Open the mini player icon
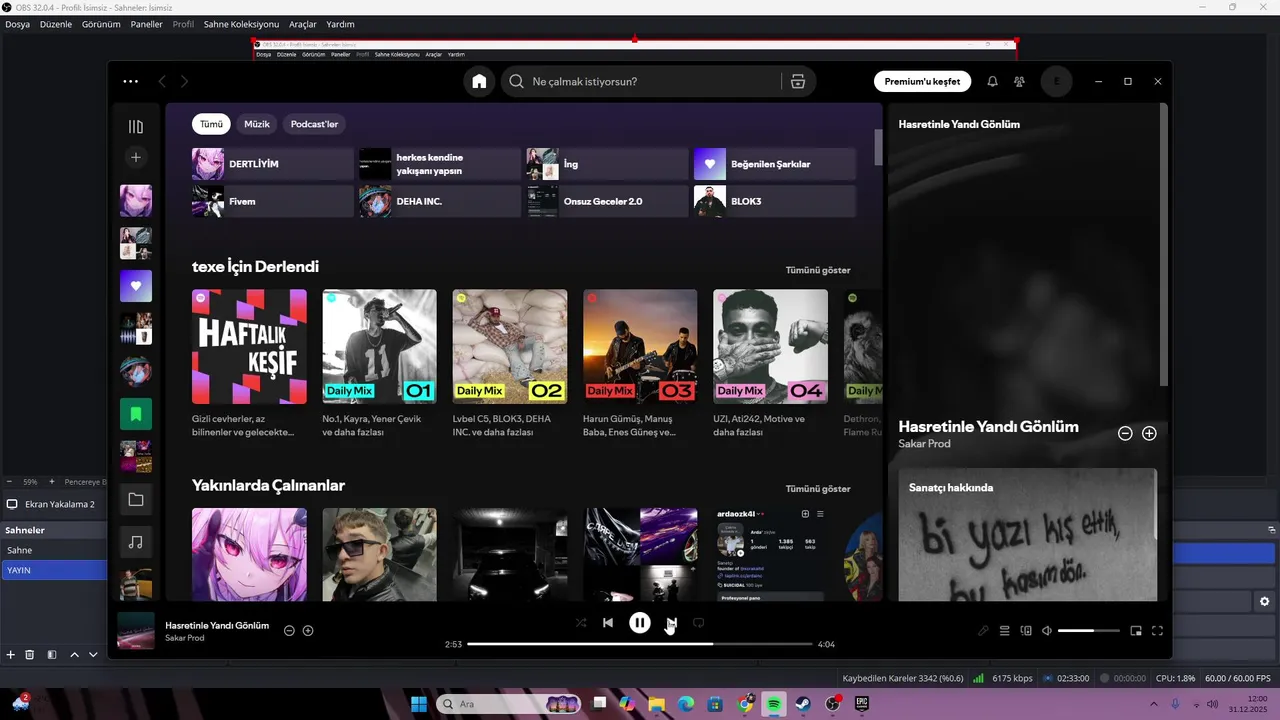 pyautogui.click(x=1136, y=631)
